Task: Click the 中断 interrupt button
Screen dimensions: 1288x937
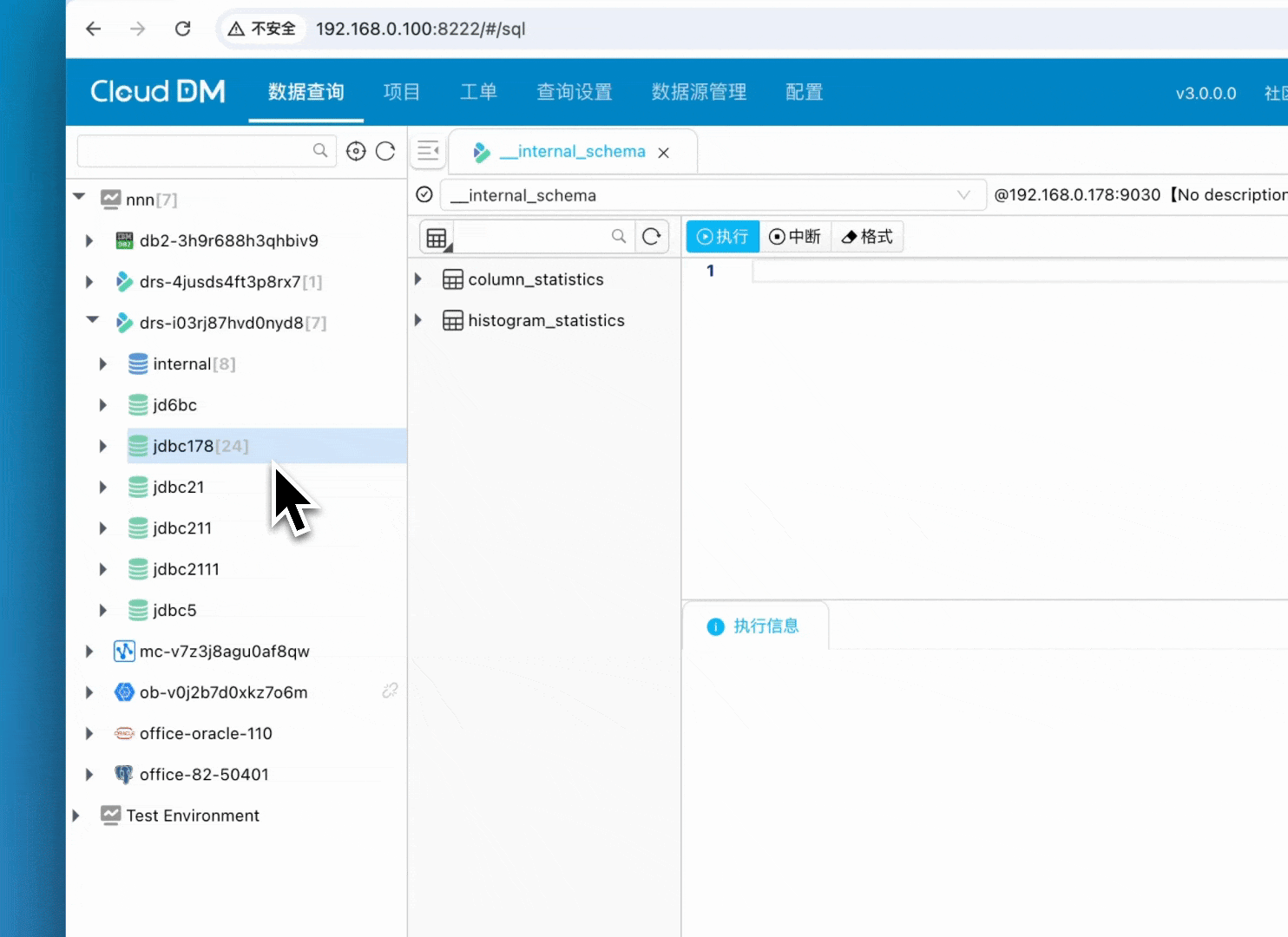Action: click(795, 237)
